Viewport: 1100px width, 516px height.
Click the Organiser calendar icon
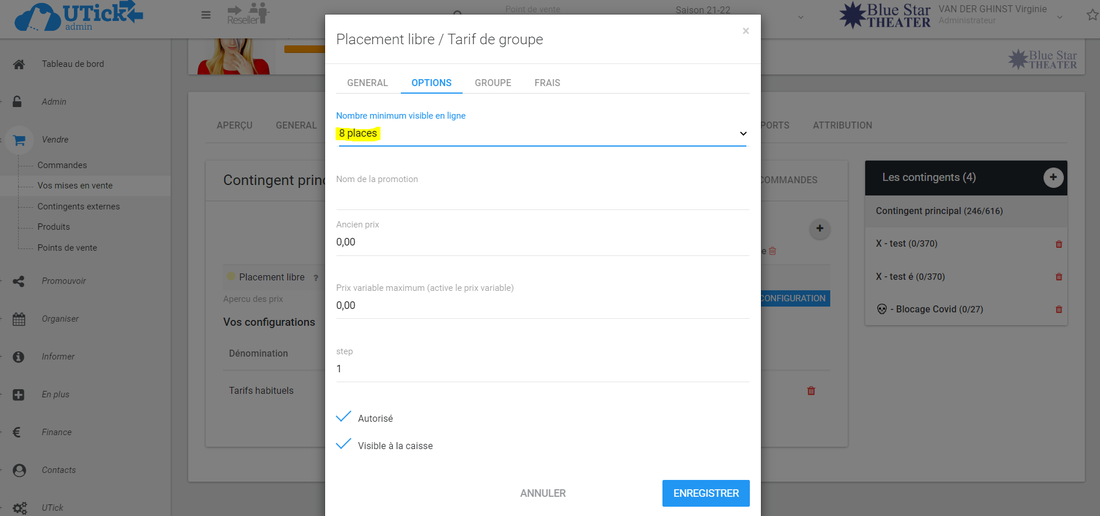(19, 319)
